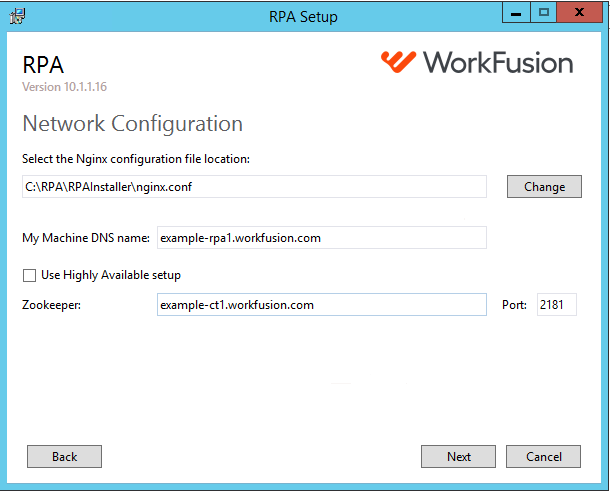Image resolution: width=610 pixels, height=492 pixels.
Task: Close the RPA Setup window
Action: tap(579, 13)
